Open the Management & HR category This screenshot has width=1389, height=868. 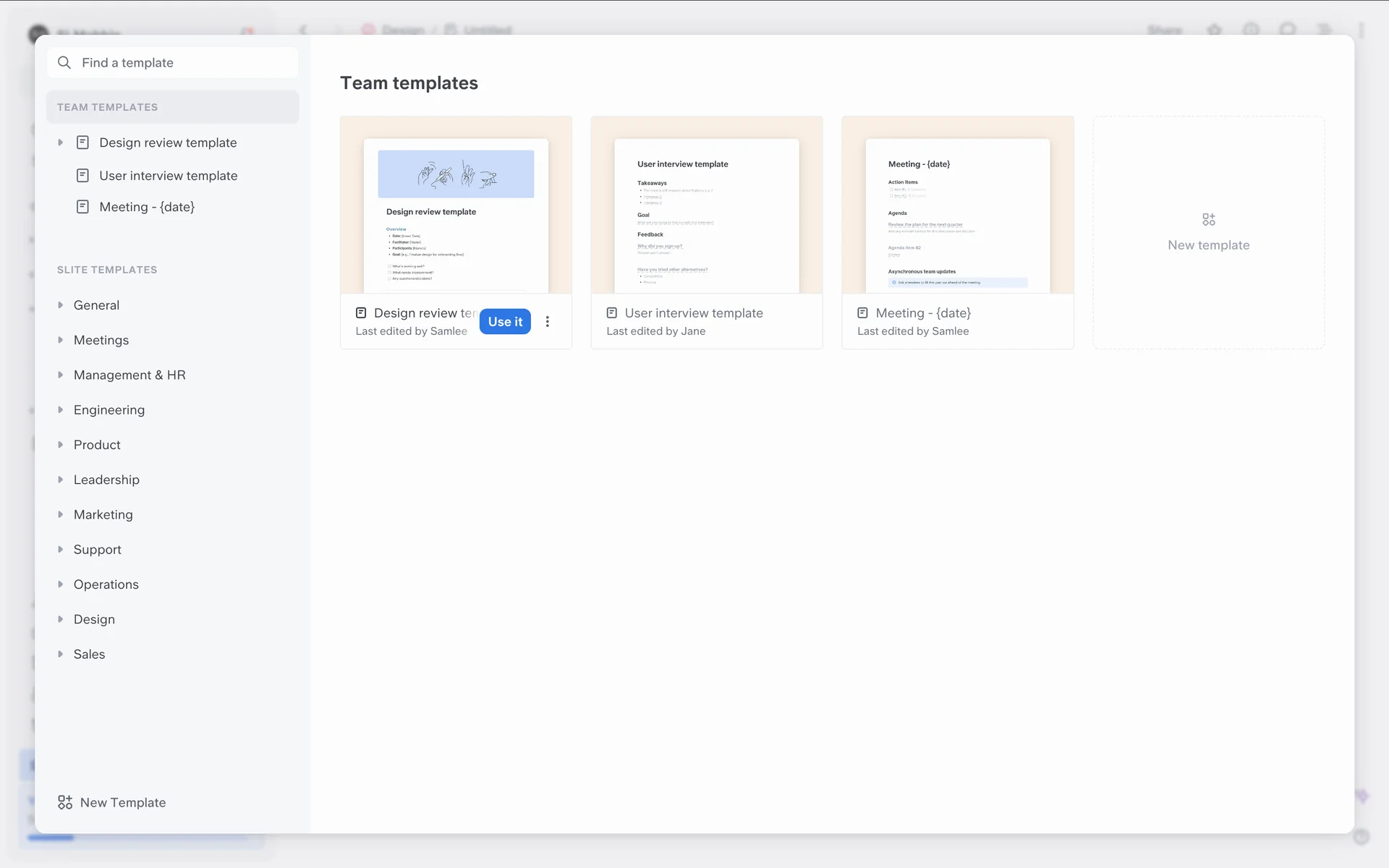click(x=129, y=375)
